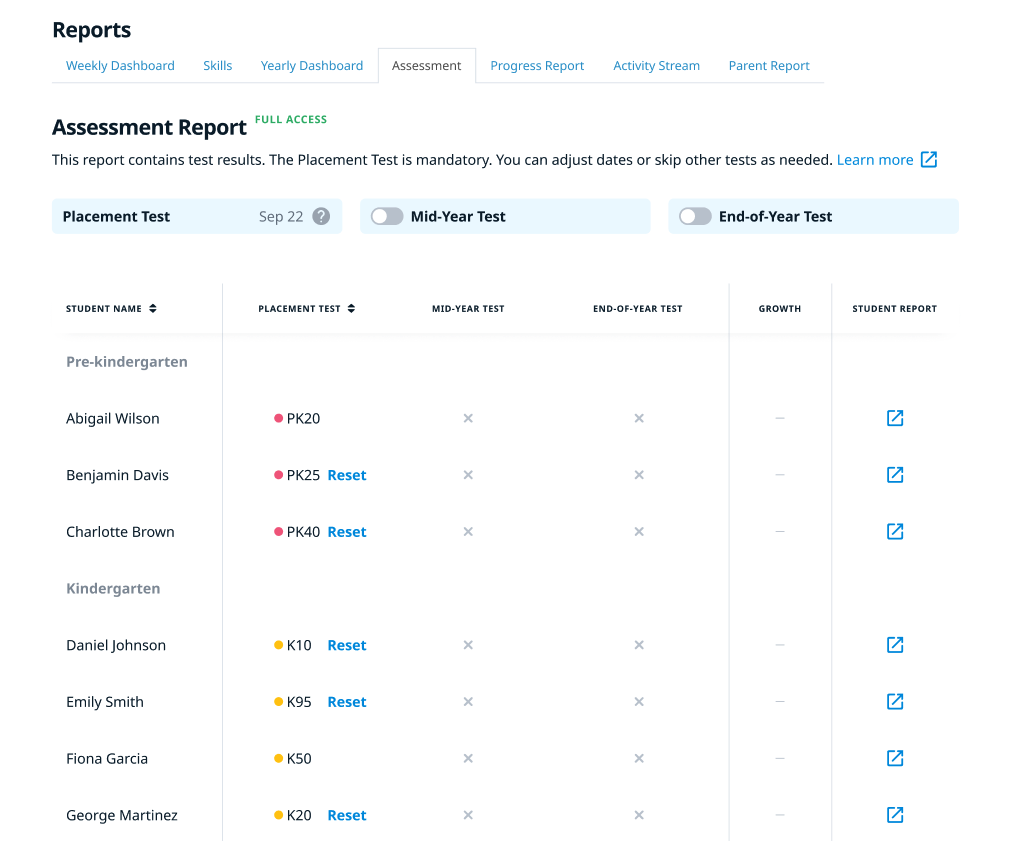
Task: Enable the Mid-Year Test toggle
Action: tap(387, 216)
